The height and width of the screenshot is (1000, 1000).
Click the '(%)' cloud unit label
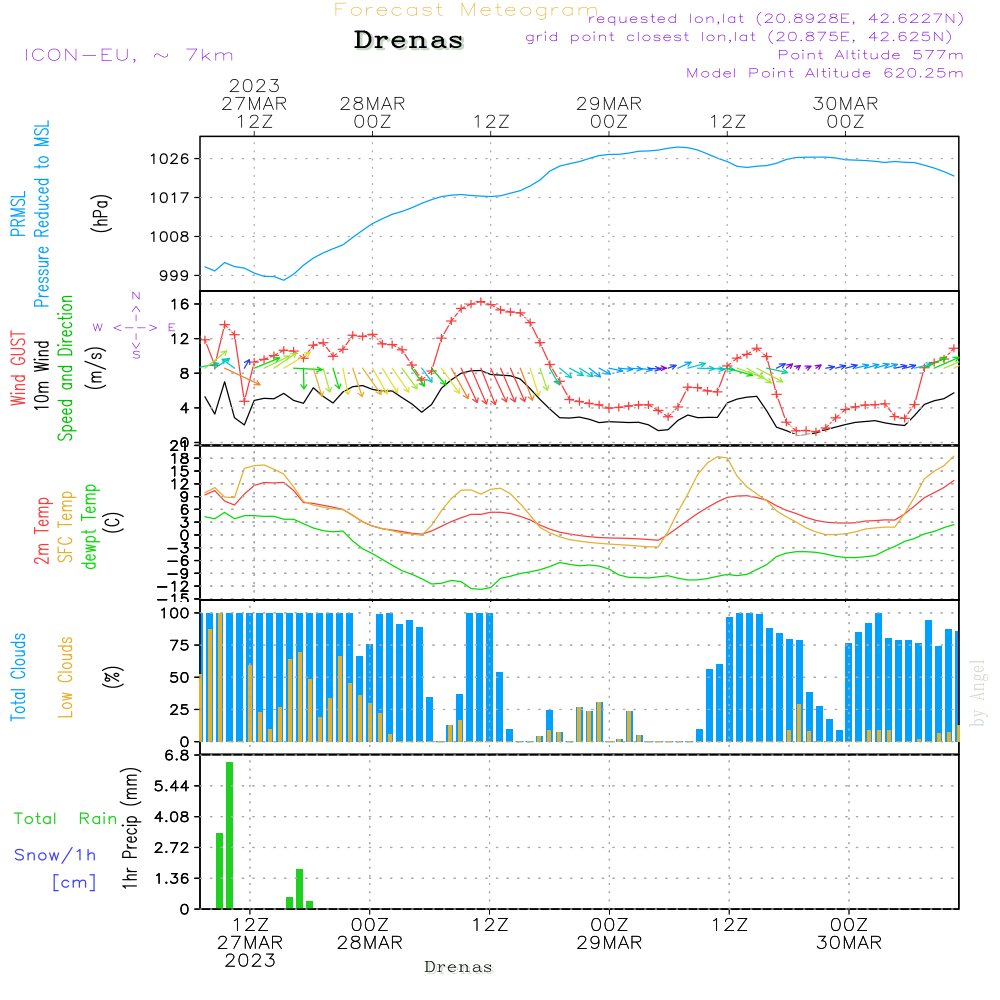click(x=112, y=677)
